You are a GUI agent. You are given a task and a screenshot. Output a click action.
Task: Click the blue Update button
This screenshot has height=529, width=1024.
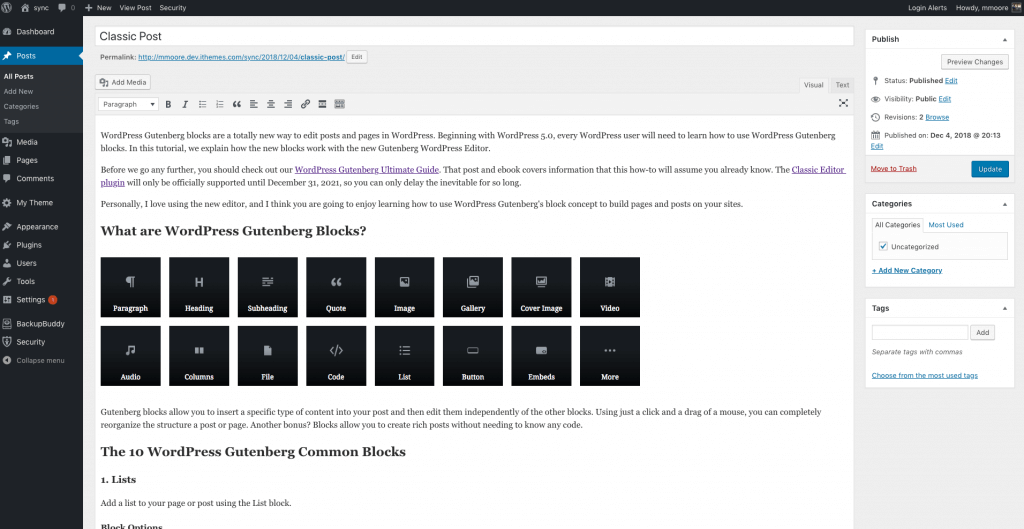pyautogui.click(x=989, y=169)
